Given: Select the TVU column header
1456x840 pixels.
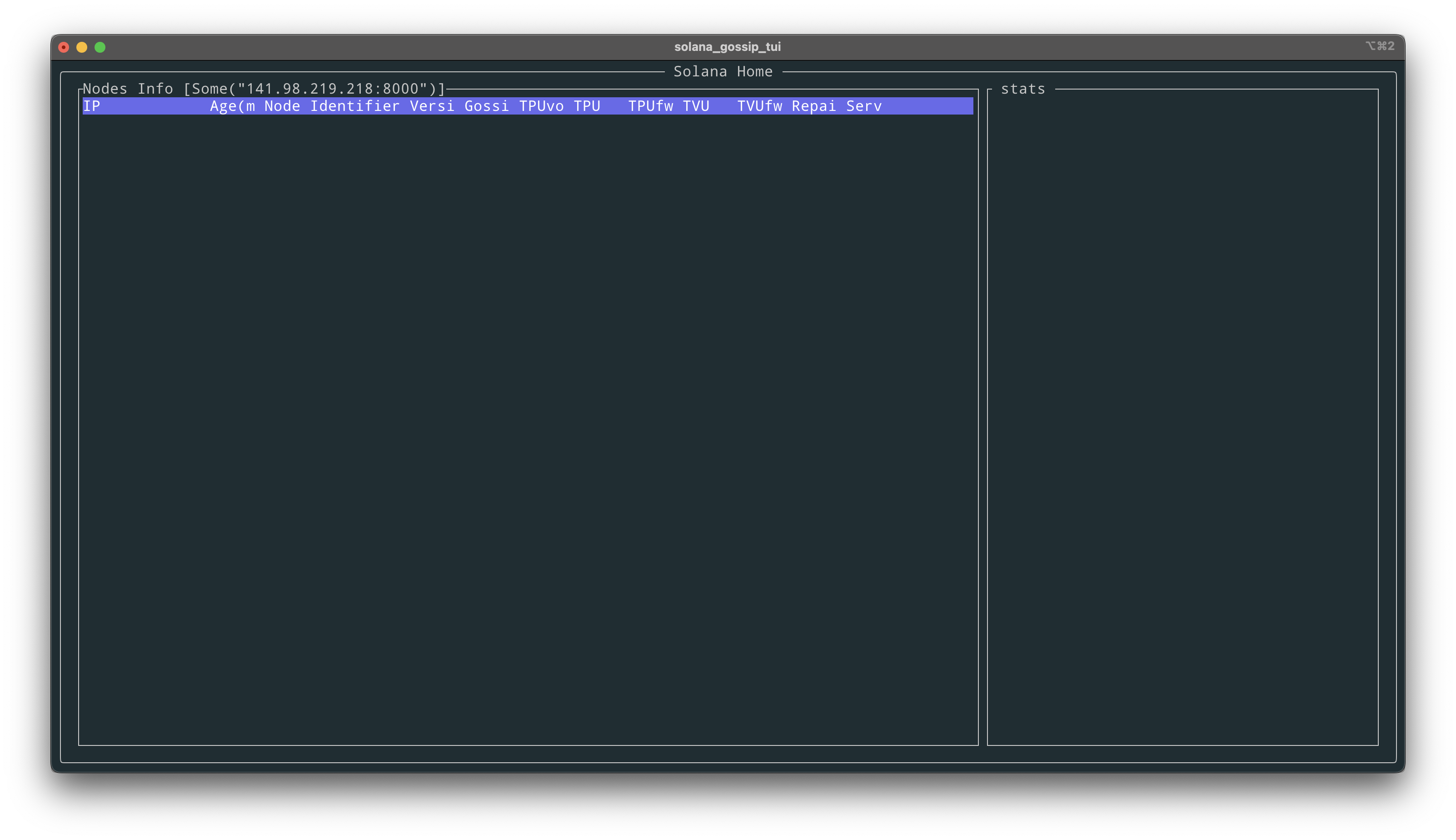Looking at the screenshot, I should point(696,106).
